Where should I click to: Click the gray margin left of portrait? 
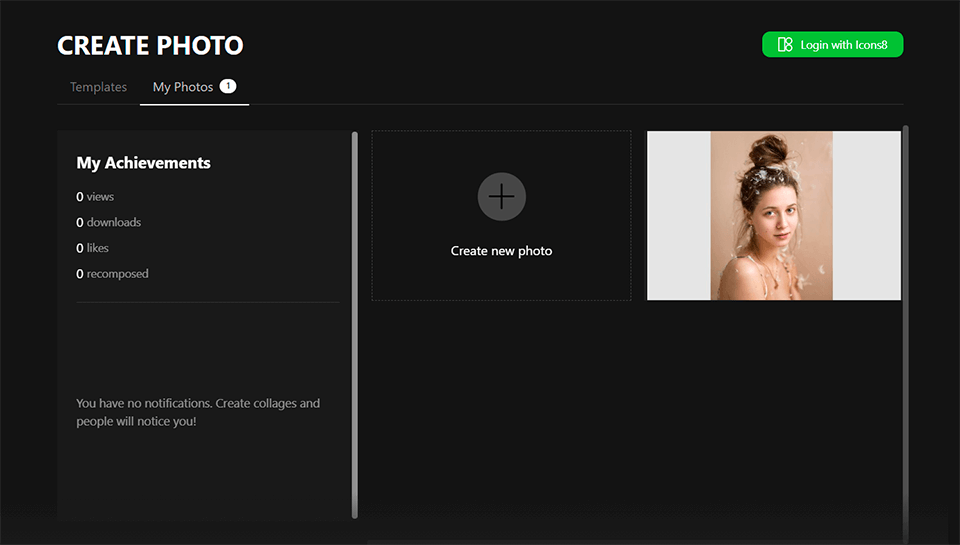[x=679, y=215]
